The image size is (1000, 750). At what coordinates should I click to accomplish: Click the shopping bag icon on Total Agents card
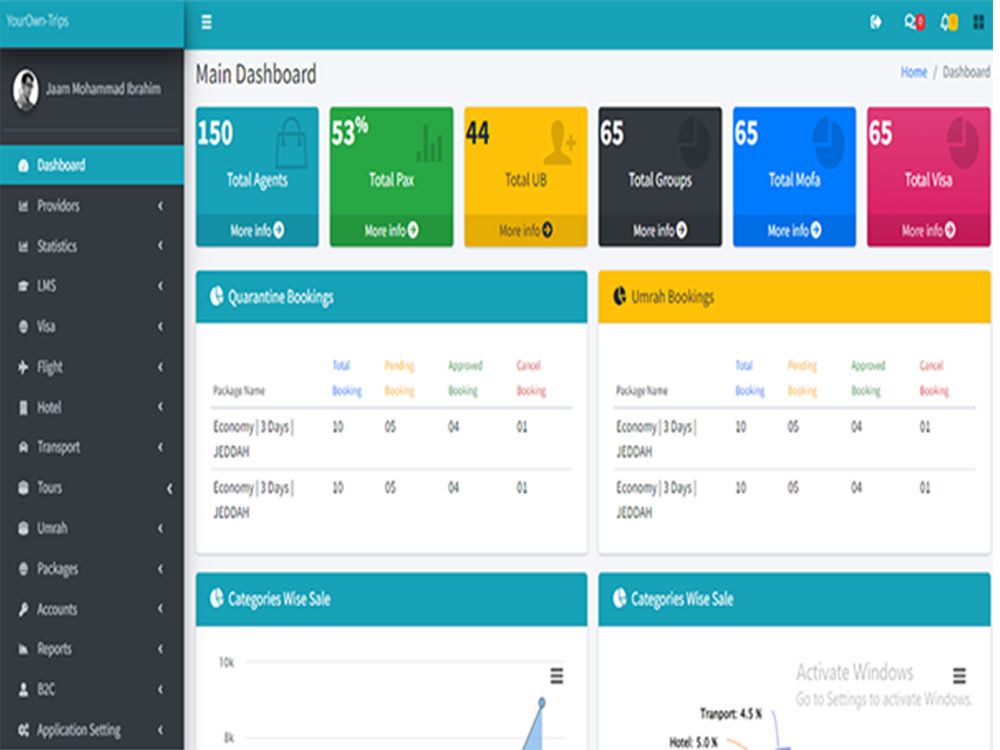click(x=291, y=142)
